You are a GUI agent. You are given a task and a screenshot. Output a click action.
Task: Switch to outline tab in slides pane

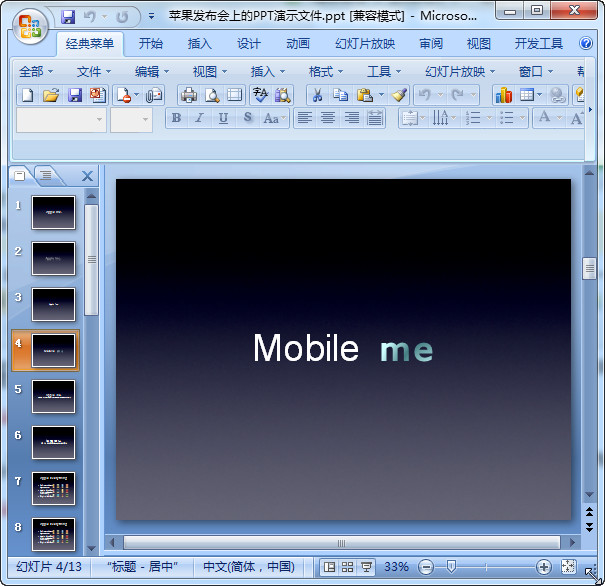click(46, 176)
